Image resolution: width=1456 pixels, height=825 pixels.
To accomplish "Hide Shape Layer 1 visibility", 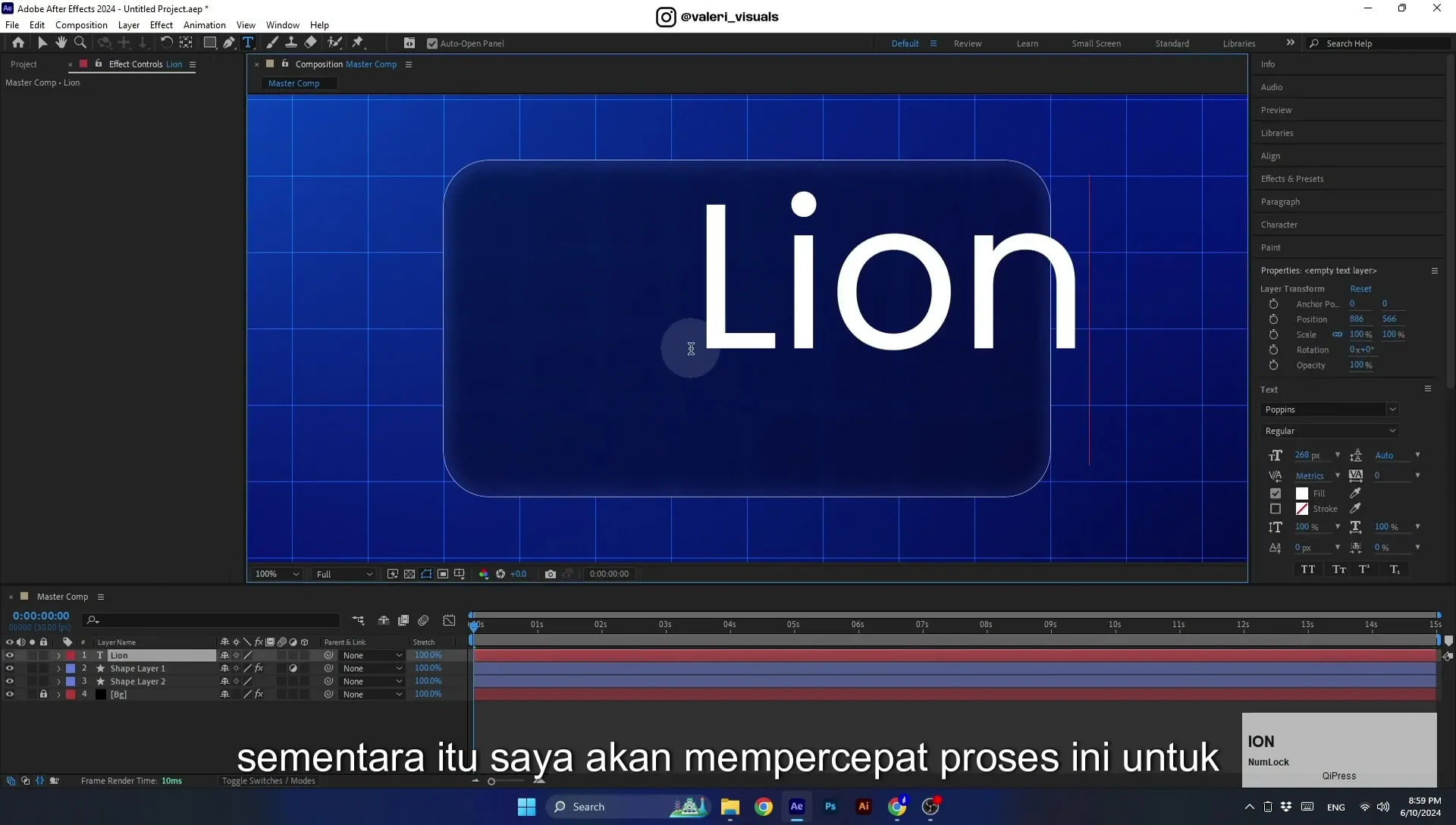I will [10, 669].
